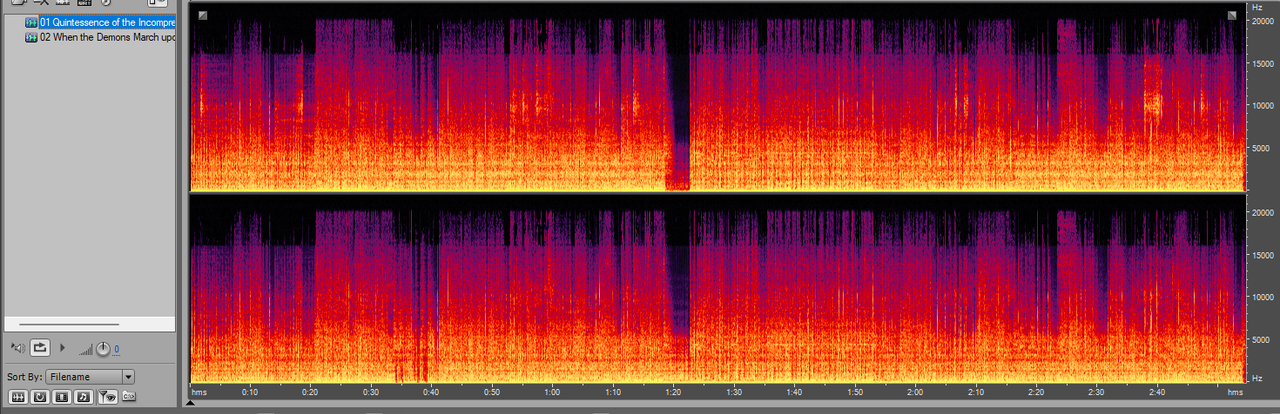The width and height of the screenshot is (1280, 414).
Task: Toggle show loop files filter button
Action: click(x=39, y=397)
